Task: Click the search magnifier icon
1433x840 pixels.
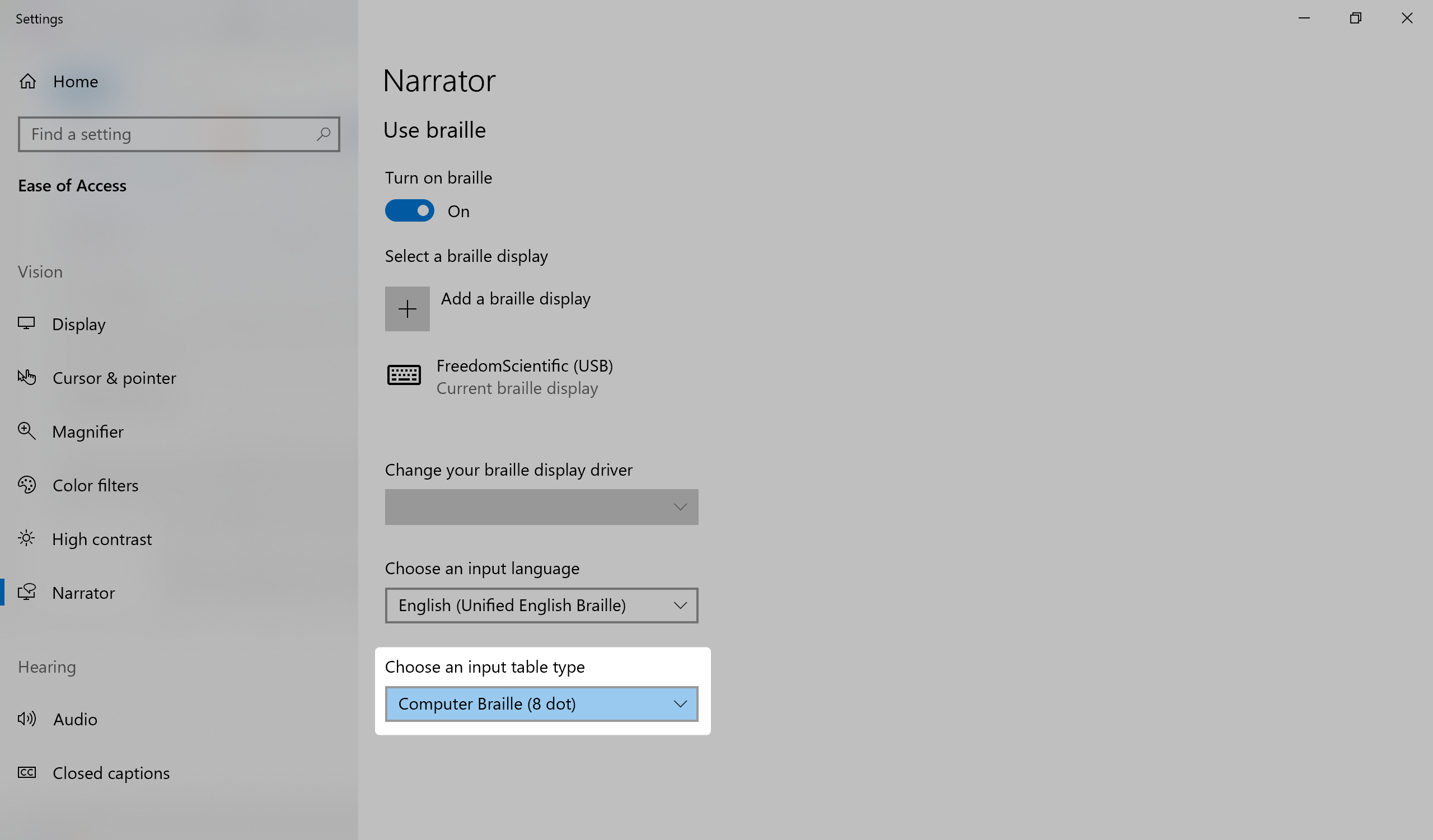Action: pos(324,134)
